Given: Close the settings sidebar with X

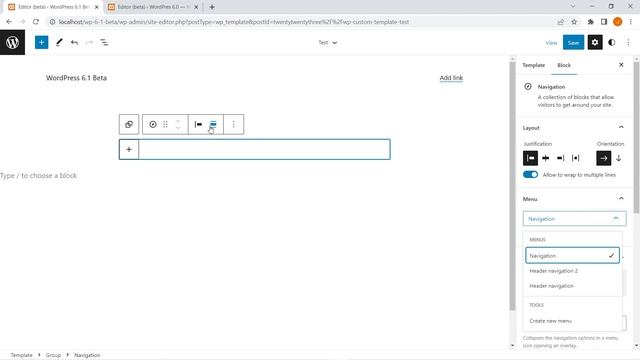Looking at the screenshot, I should [621, 65].
